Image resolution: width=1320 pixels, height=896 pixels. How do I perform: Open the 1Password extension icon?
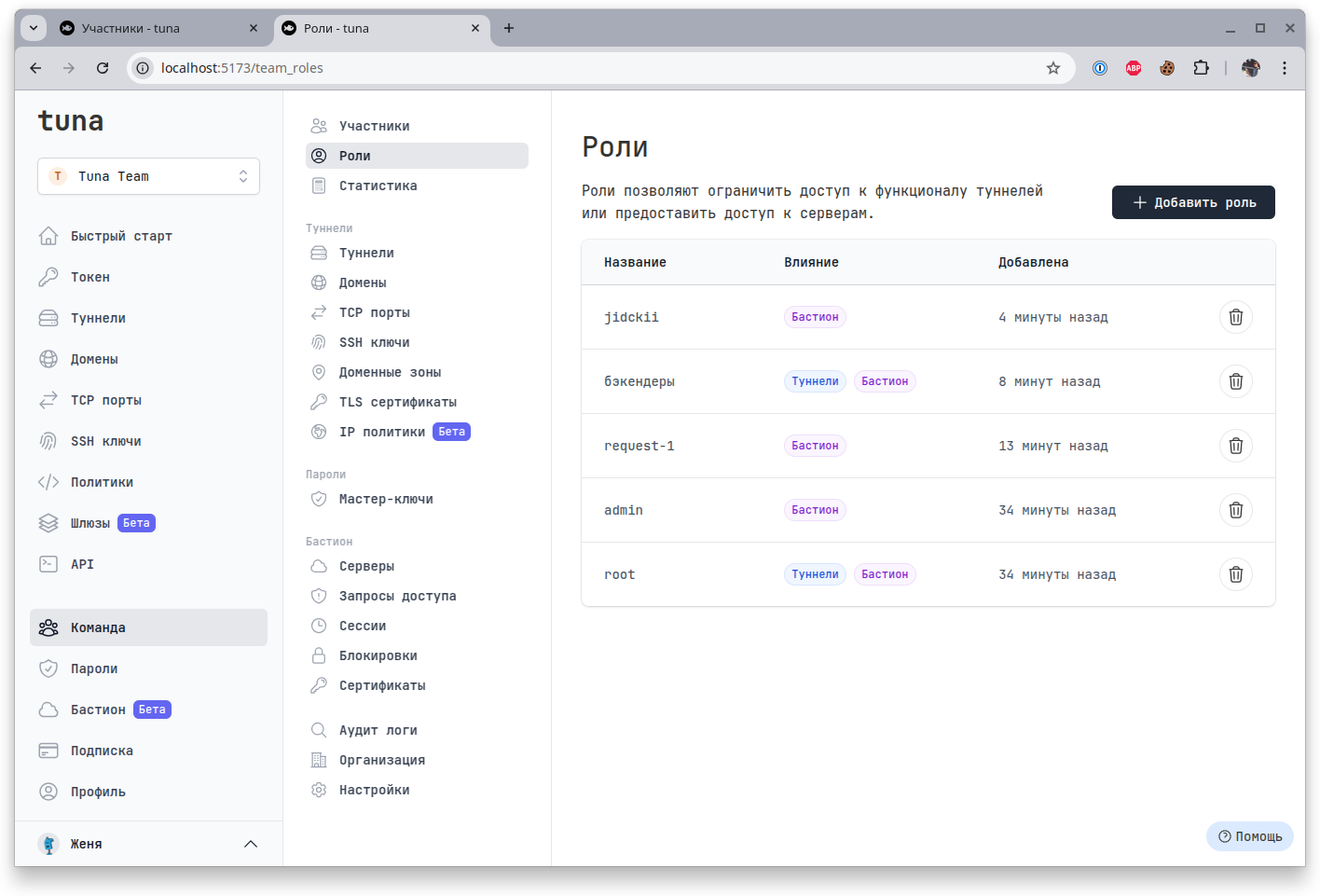coord(1100,68)
